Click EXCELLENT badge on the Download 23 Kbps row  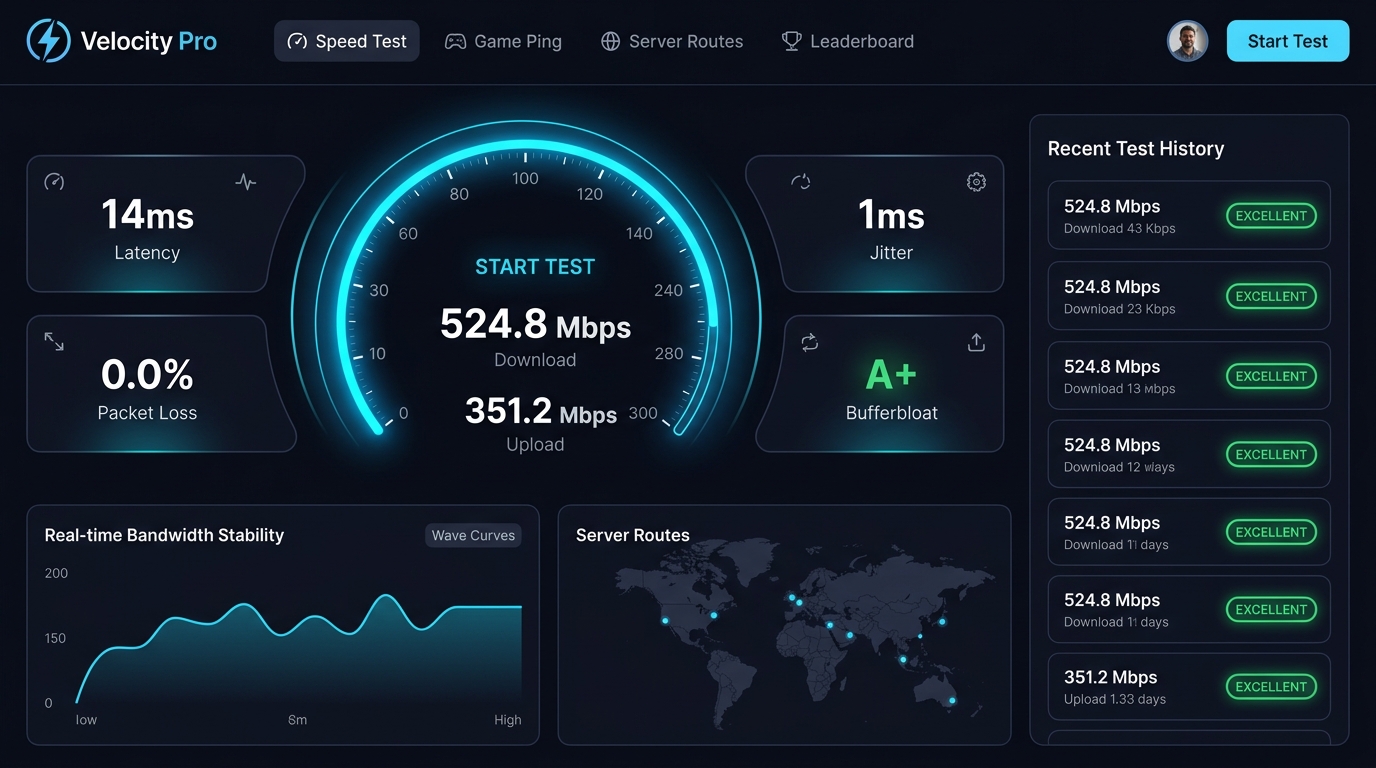click(1271, 296)
